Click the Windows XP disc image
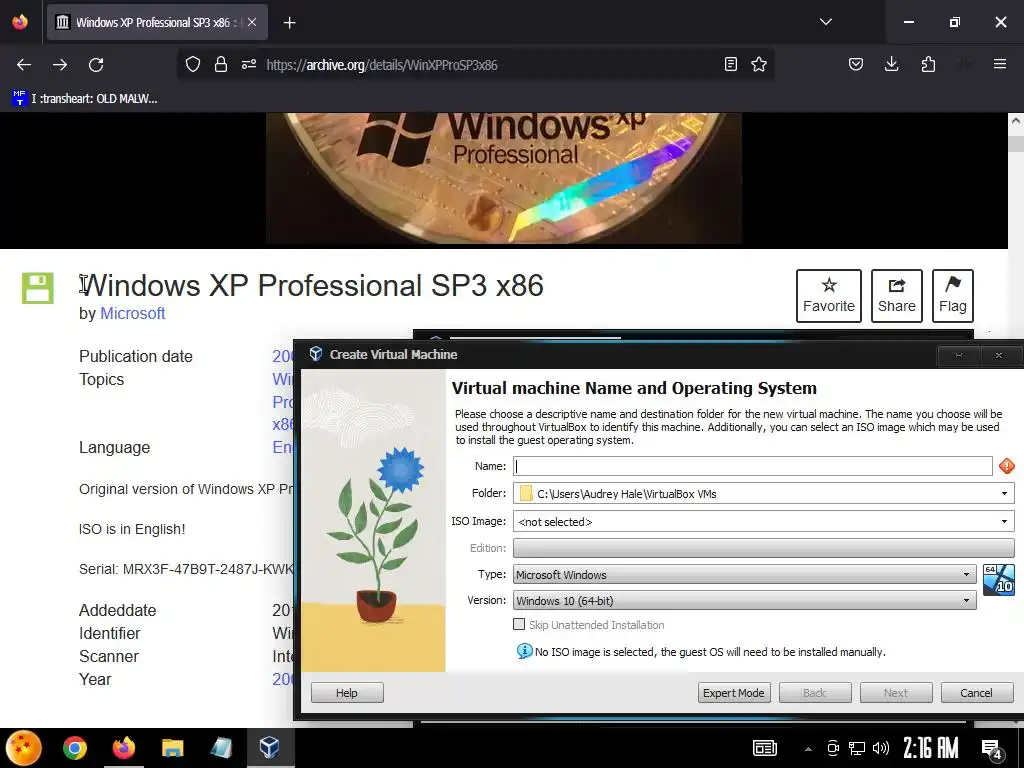1024x768 pixels. (x=504, y=178)
